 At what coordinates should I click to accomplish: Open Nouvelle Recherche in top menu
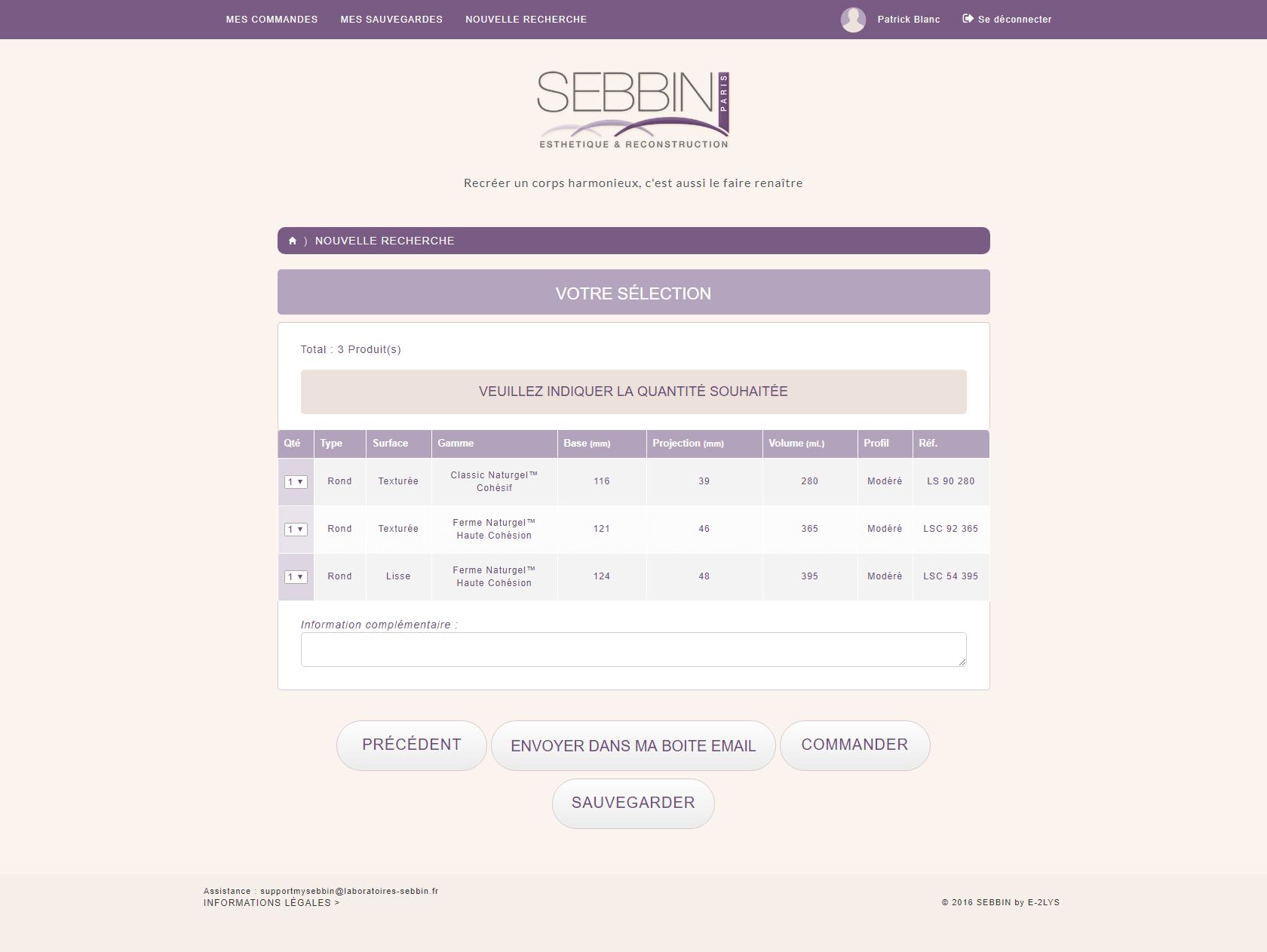[526, 20]
